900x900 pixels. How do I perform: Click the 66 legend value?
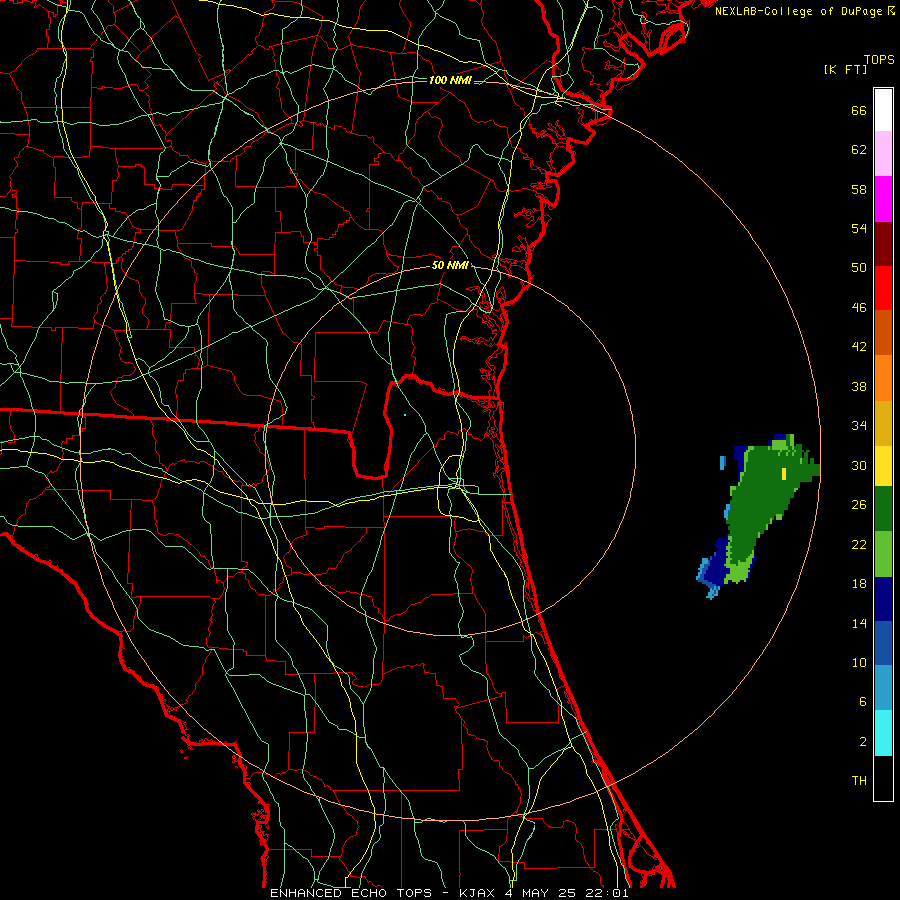pyautogui.click(x=859, y=111)
